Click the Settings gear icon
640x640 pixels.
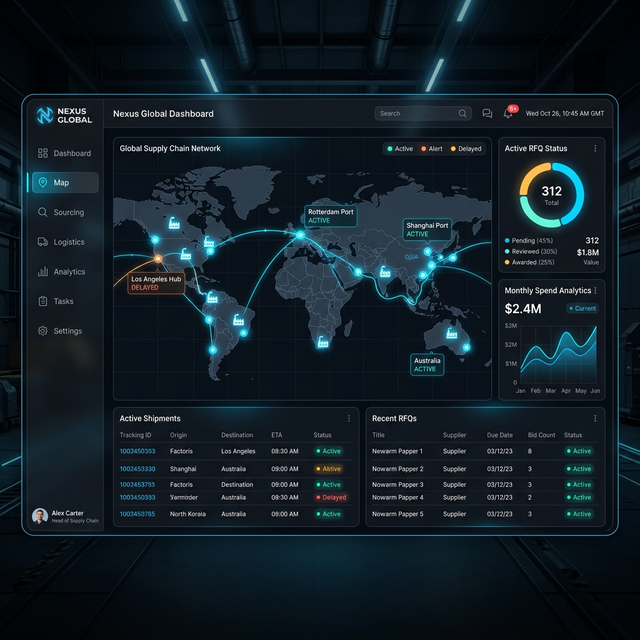point(43,331)
